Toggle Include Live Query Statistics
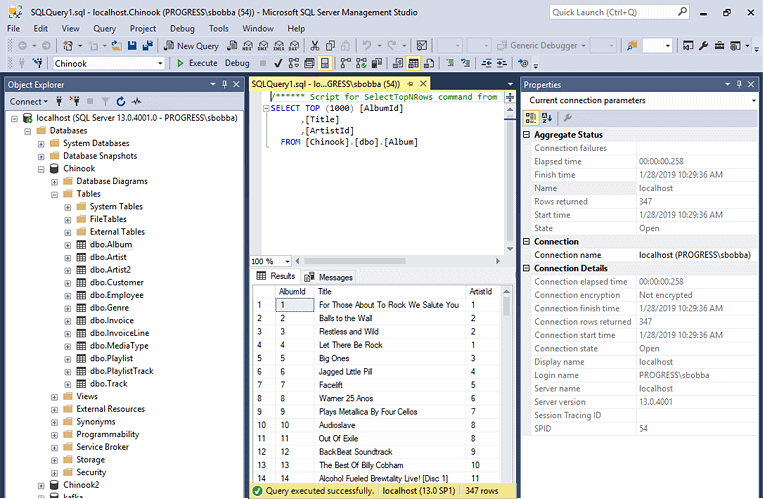The width and height of the screenshot is (763, 499). click(x=361, y=63)
